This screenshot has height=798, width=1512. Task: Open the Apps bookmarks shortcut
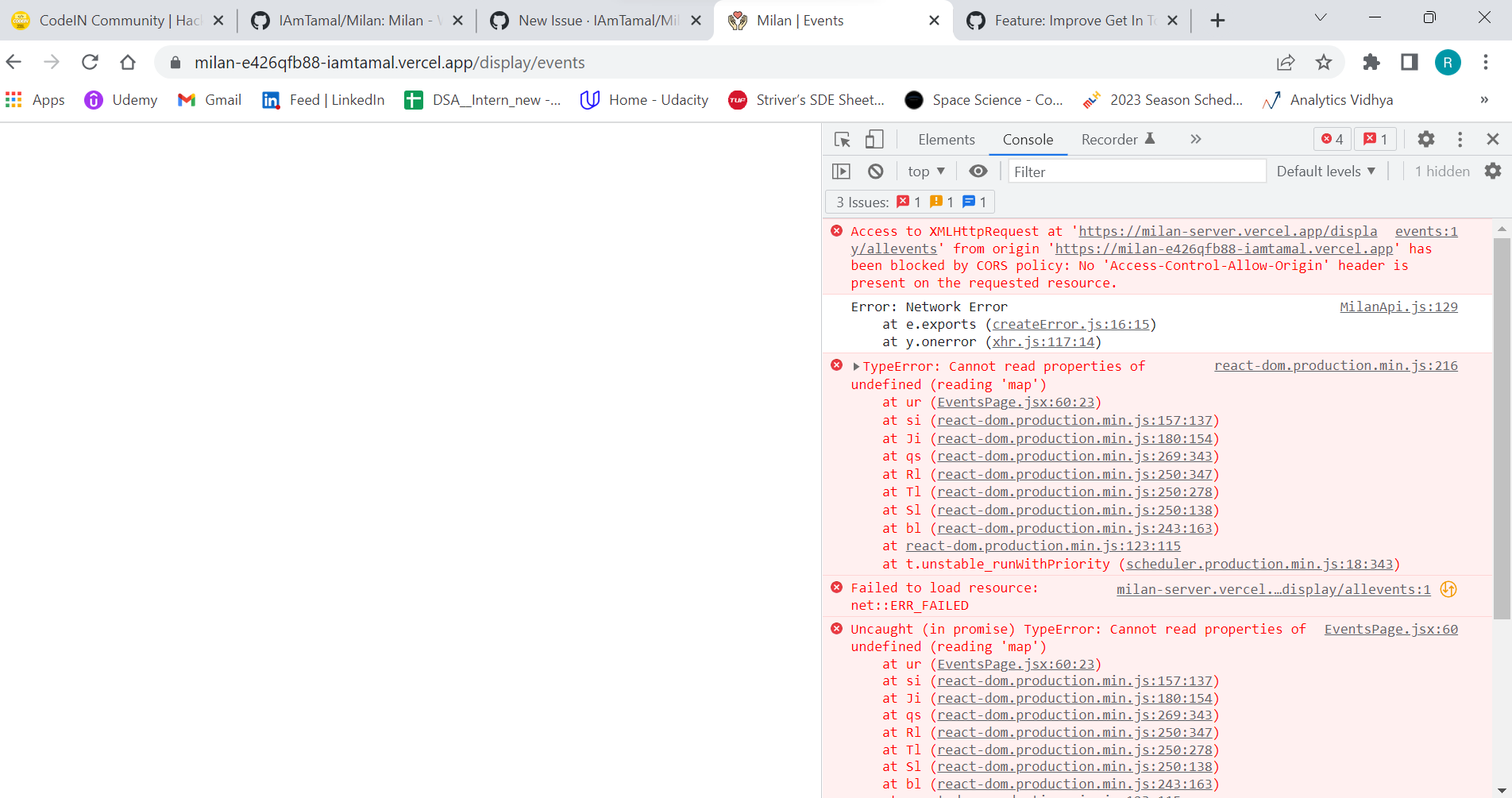[35, 100]
